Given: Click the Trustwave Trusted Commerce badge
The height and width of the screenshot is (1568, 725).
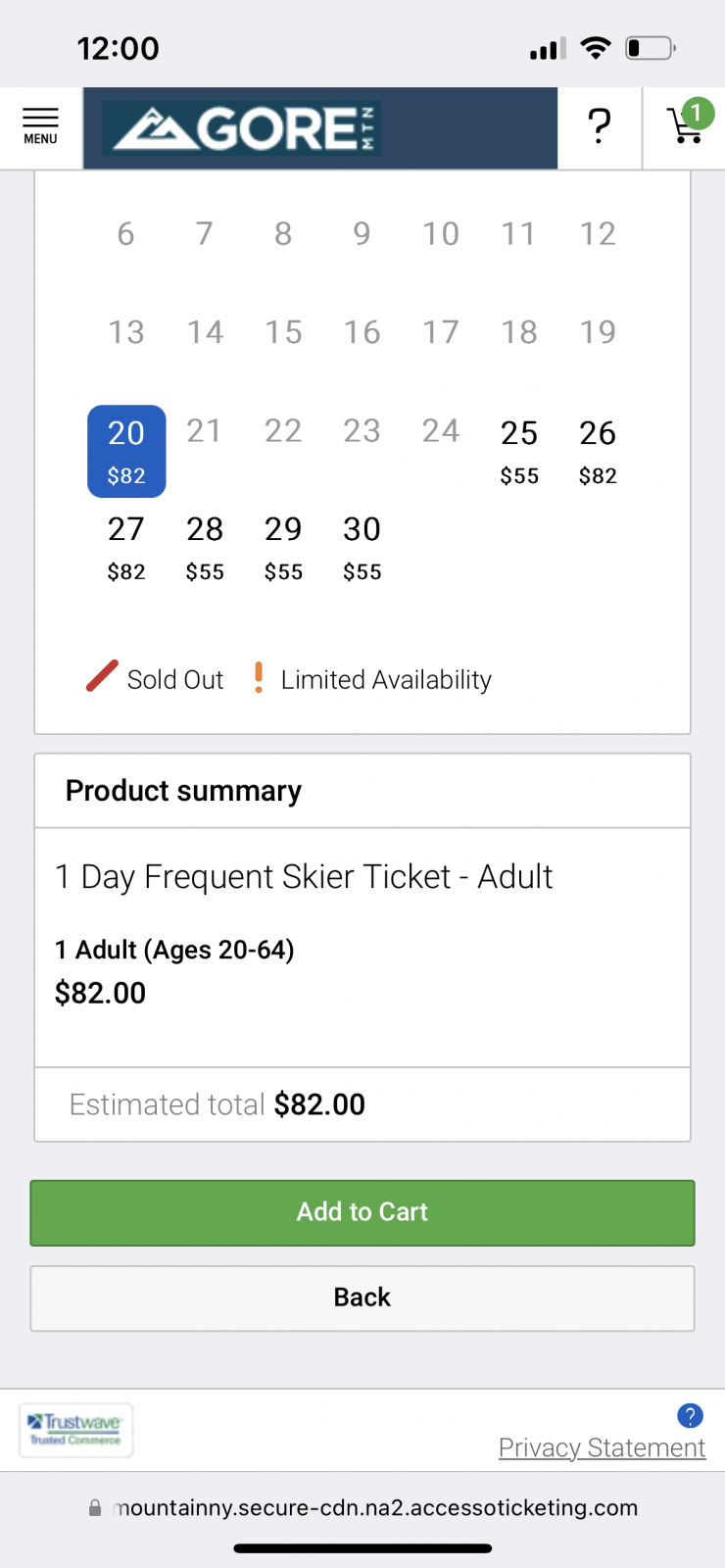Looking at the screenshot, I should pyautogui.click(x=75, y=1430).
